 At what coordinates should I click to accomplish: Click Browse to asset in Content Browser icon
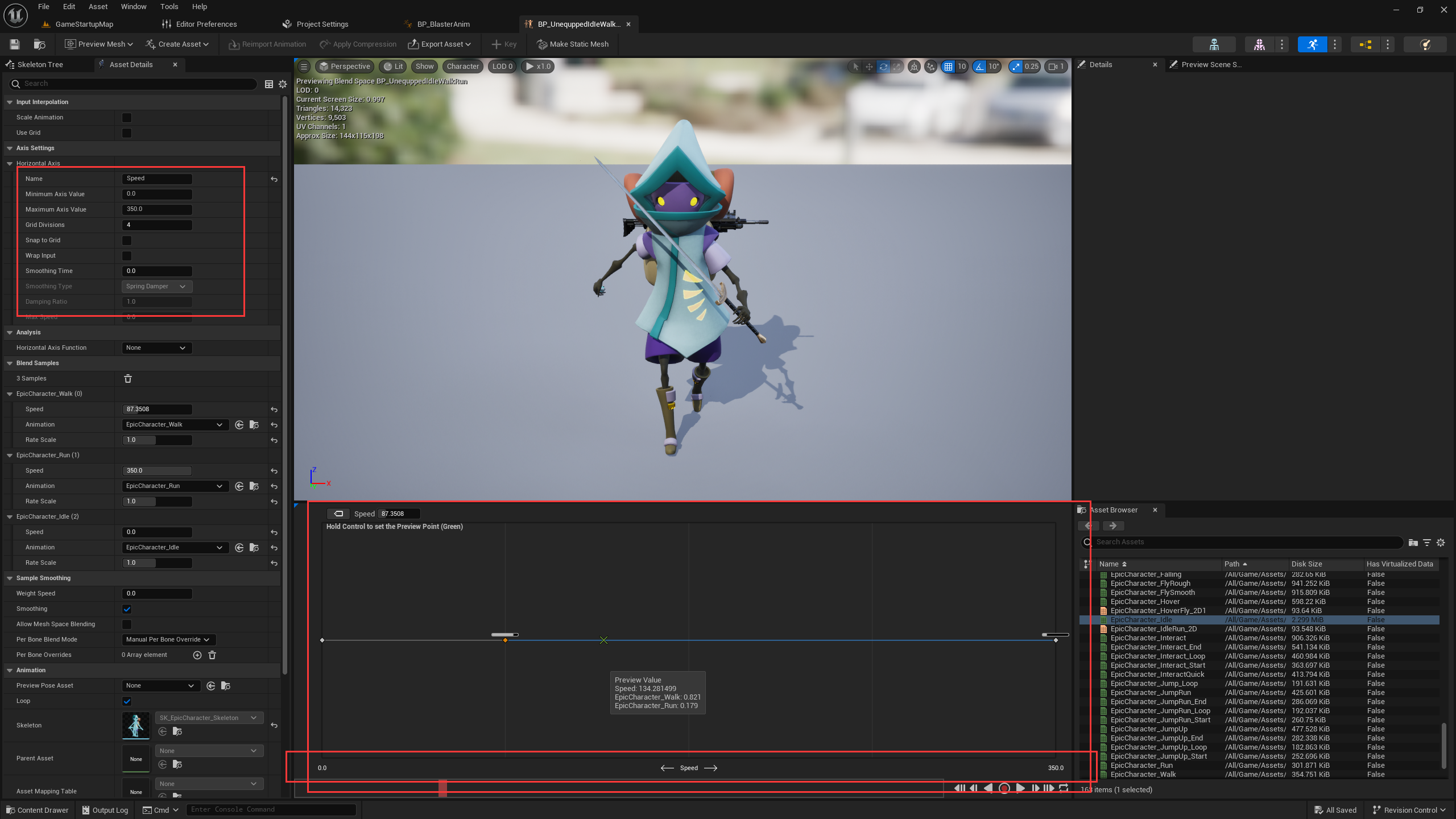coord(40,44)
